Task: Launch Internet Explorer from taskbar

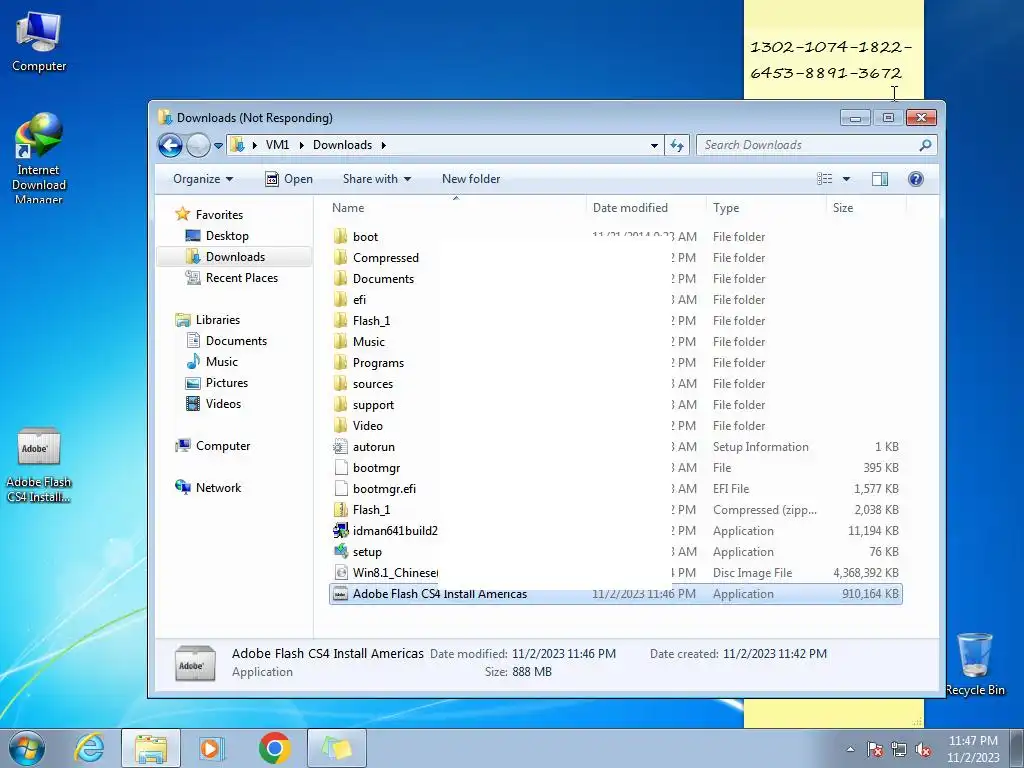Action: (x=89, y=748)
